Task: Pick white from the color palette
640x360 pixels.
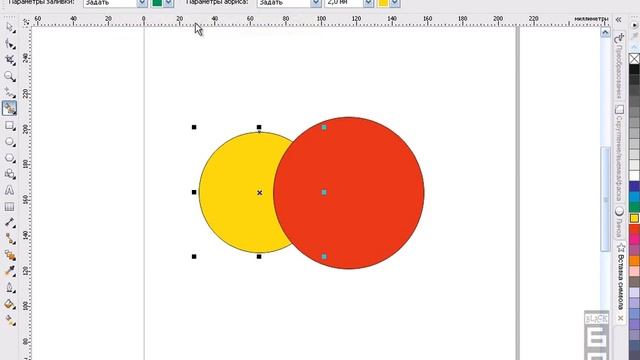Action: [634, 176]
